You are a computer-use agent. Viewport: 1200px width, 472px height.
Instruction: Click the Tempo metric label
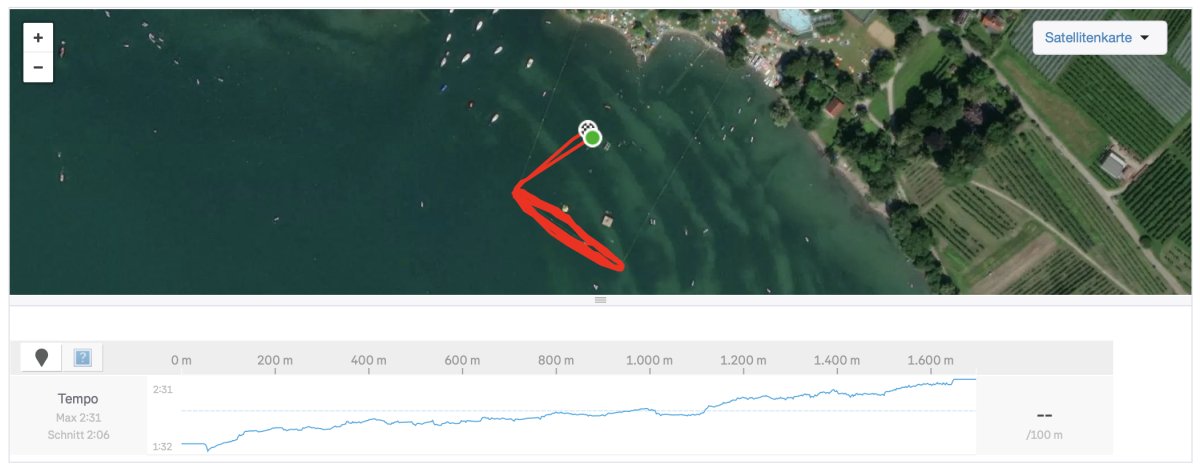(78, 399)
